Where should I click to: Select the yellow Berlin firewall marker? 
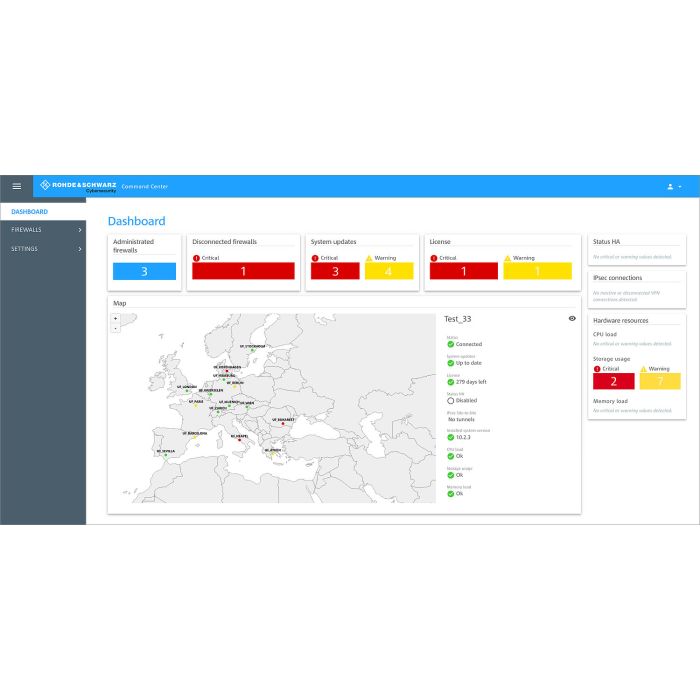click(234, 387)
